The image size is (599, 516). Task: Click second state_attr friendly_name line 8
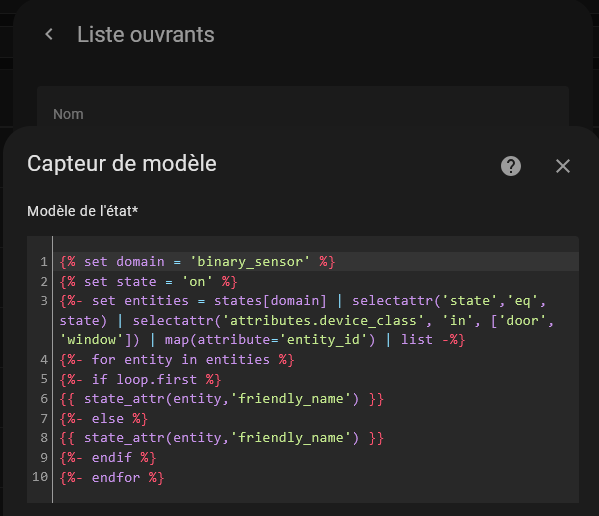coord(222,438)
